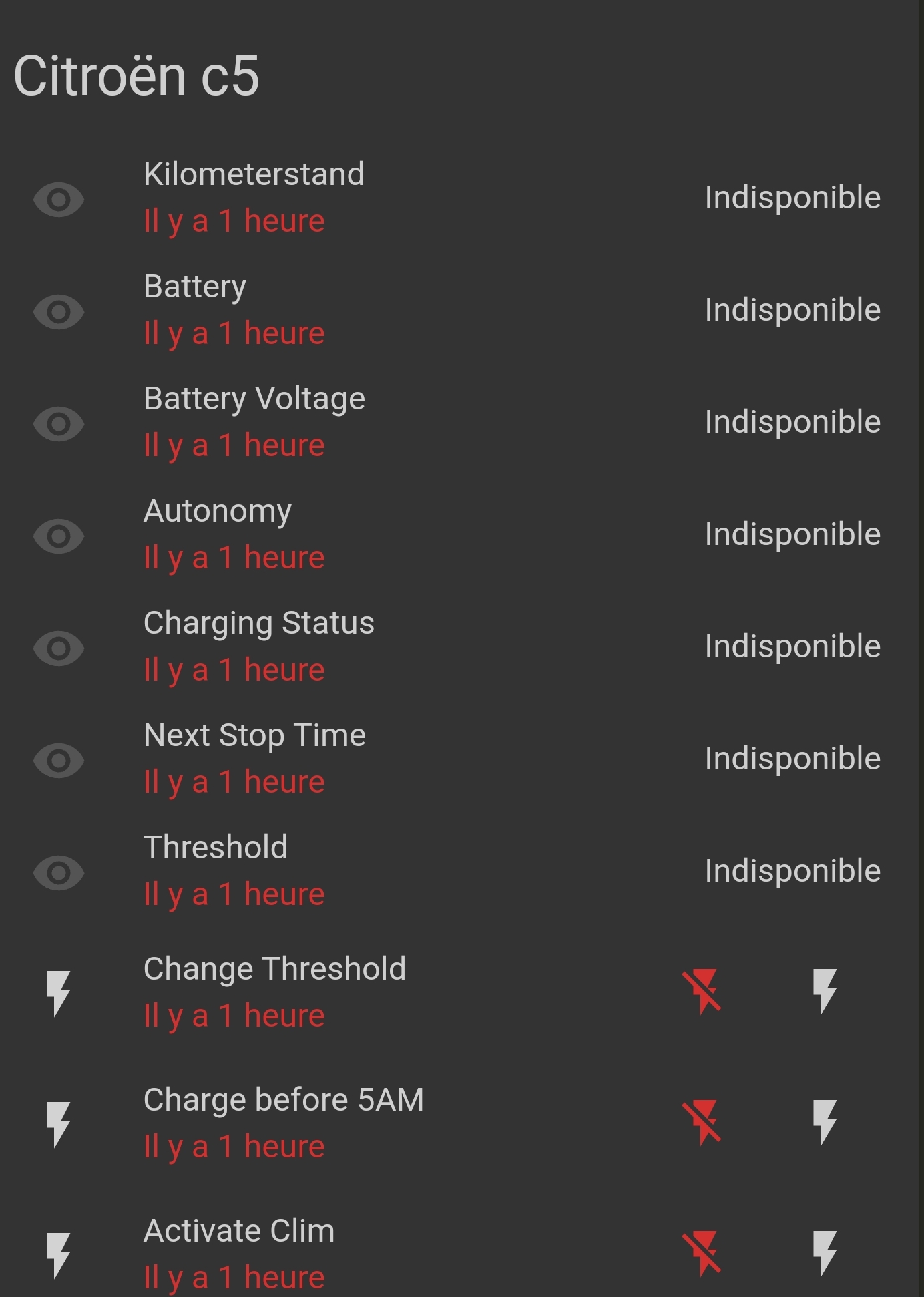Click the eye icon beside Kilometerstand
This screenshot has height=1297, width=924.
[x=59, y=199]
